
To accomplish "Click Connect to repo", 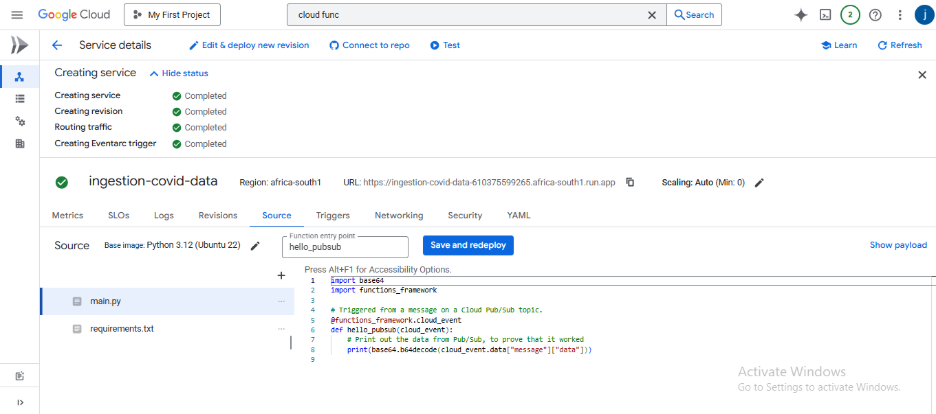I will click(370, 45).
